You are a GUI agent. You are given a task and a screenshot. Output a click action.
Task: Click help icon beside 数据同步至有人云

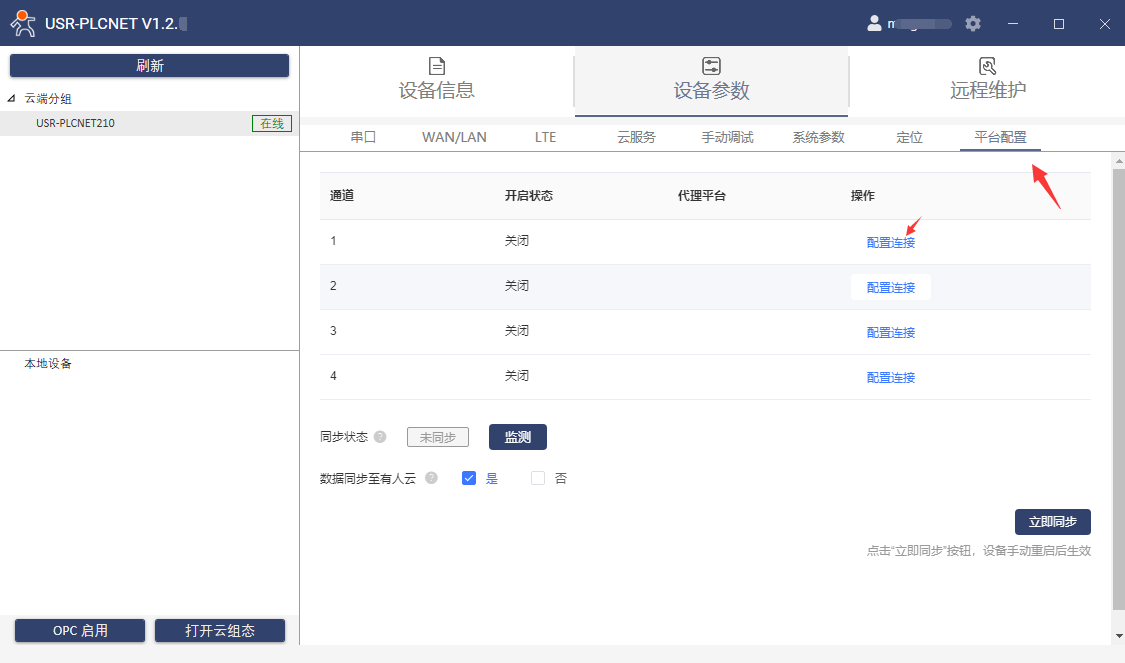coord(431,478)
